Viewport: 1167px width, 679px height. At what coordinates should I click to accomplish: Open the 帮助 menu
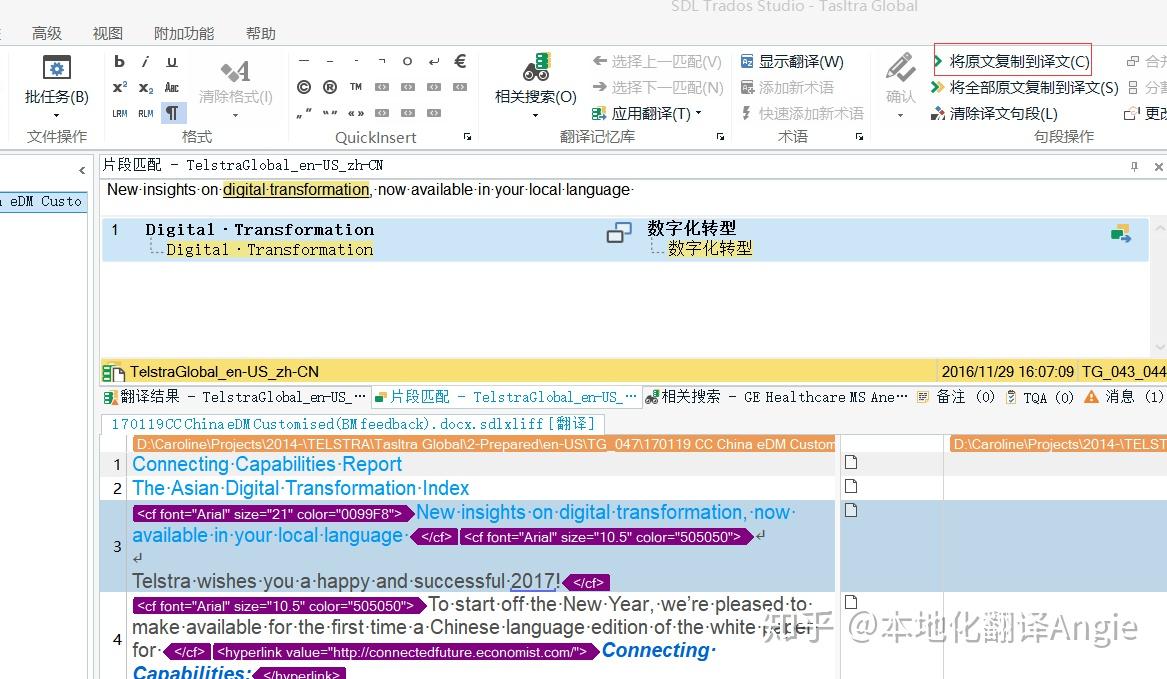pyautogui.click(x=260, y=32)
